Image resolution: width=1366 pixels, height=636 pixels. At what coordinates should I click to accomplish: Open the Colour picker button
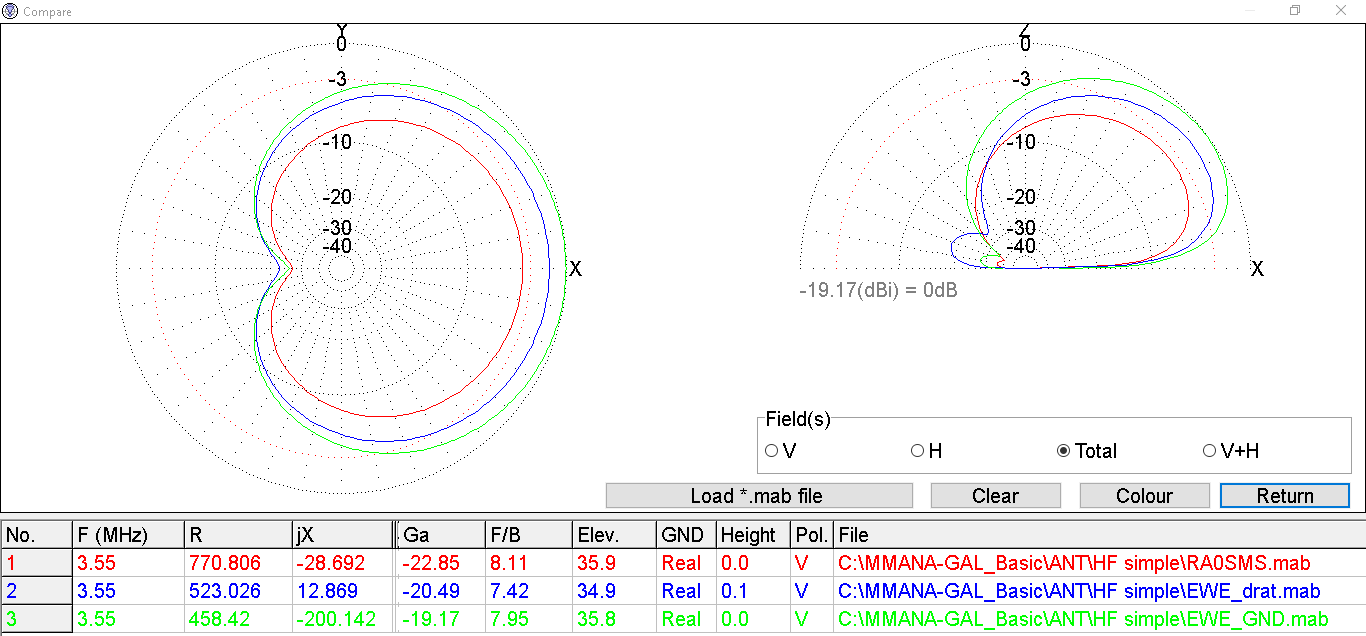coord(1144,496)
